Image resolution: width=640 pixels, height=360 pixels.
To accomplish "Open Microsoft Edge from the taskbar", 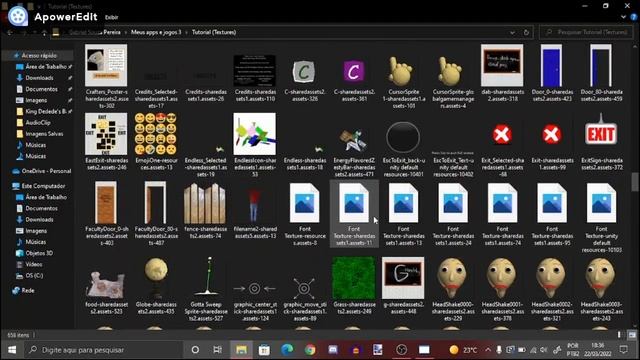I will 287,350.
